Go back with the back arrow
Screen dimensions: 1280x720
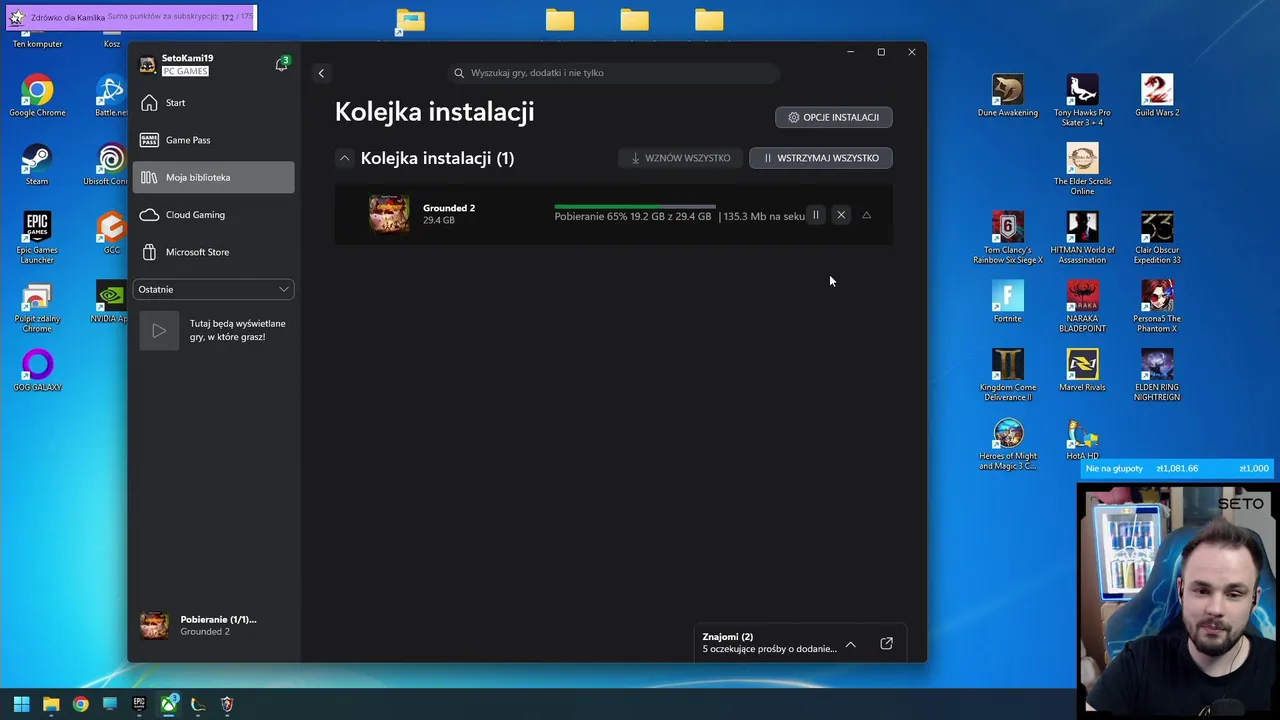pyautogui.click(x=321, y=73)
